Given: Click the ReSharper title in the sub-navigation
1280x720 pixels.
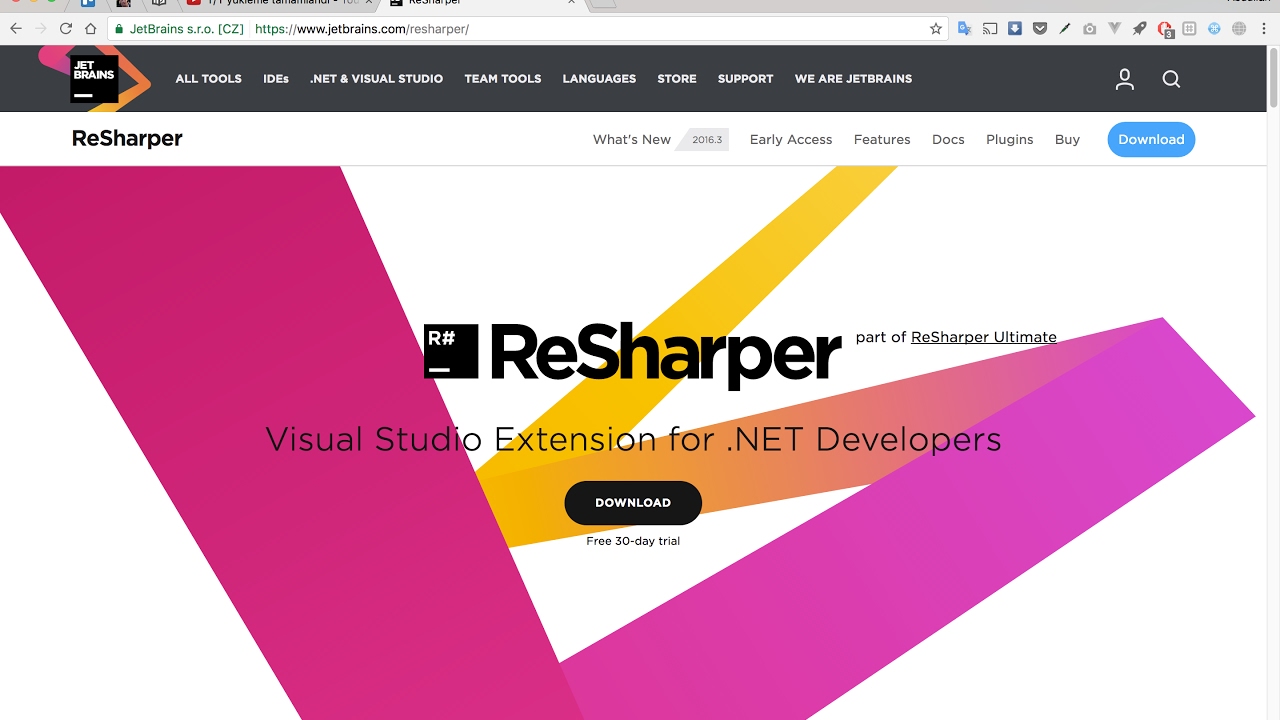Looking at the screenshot, I should click(127, 139).
